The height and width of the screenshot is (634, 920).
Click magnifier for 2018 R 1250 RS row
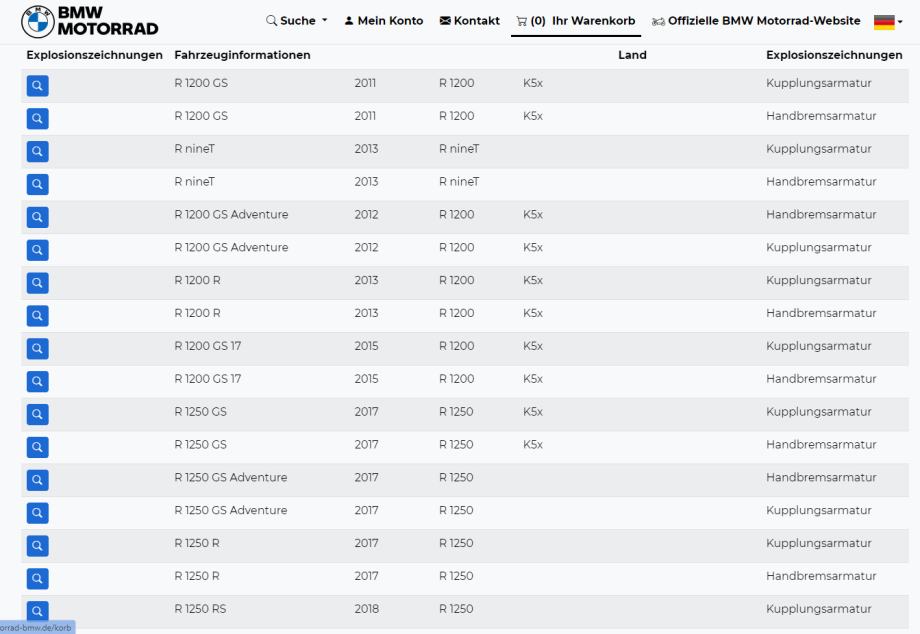pyautogui.click(x=37, y=611)
